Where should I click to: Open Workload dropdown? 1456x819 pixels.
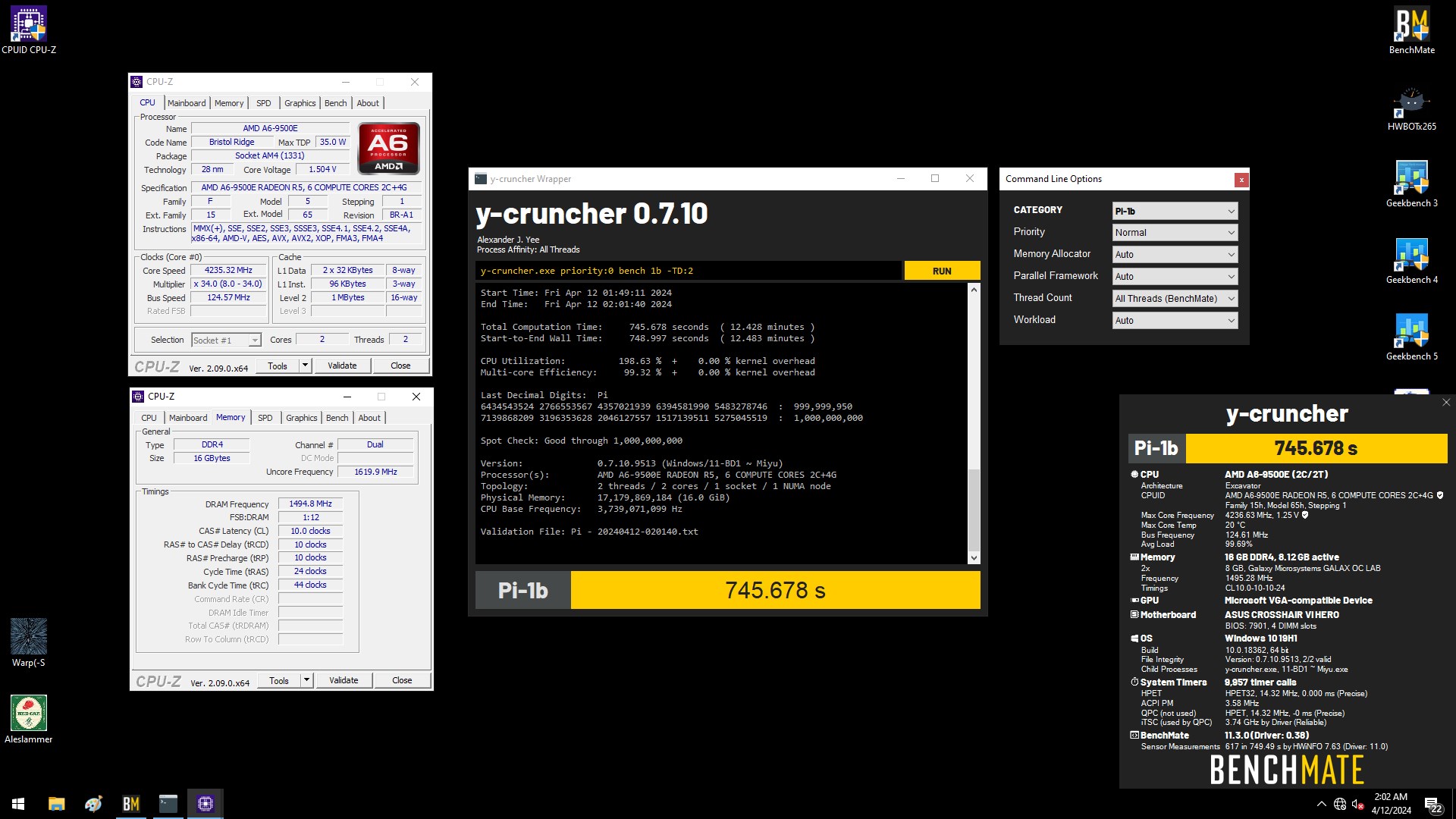pyautogui.click(x=1175, y=321)
